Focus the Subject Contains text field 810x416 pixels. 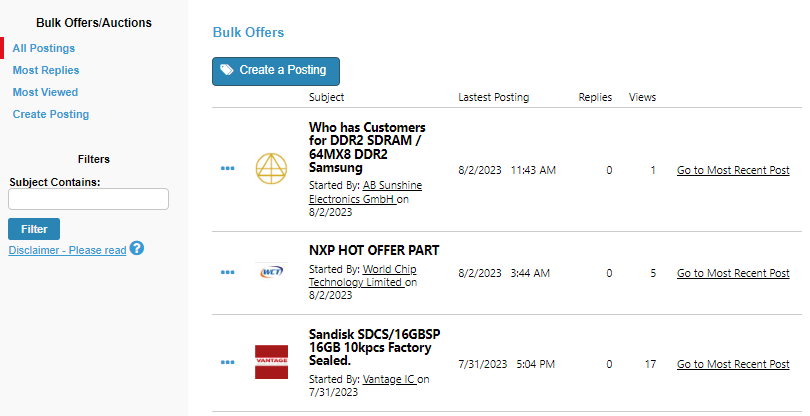click(88, 199)
